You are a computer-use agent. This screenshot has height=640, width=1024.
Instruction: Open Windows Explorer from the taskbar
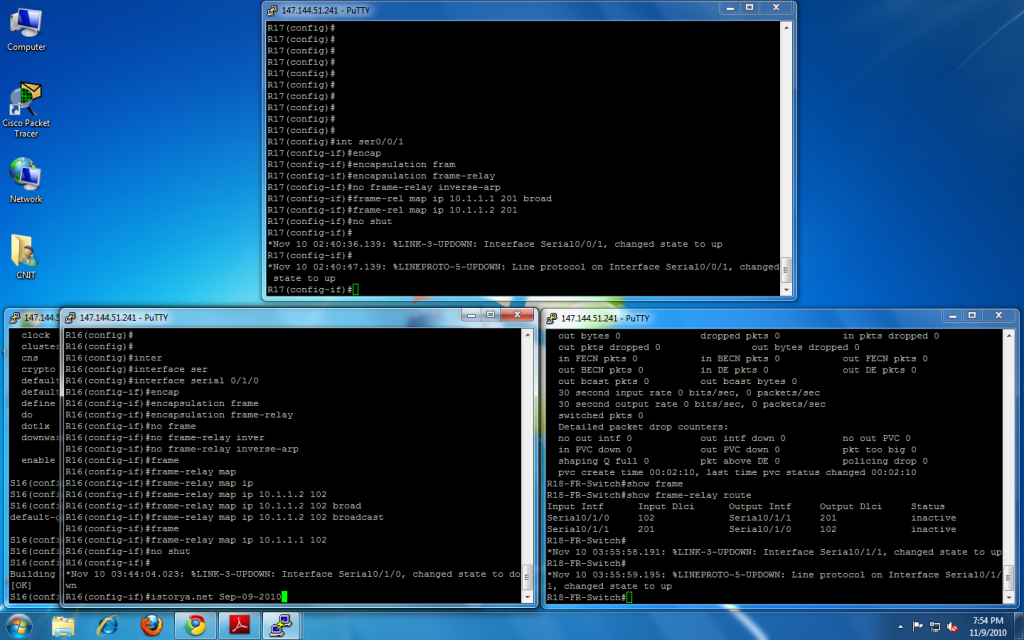pos(63,626)
